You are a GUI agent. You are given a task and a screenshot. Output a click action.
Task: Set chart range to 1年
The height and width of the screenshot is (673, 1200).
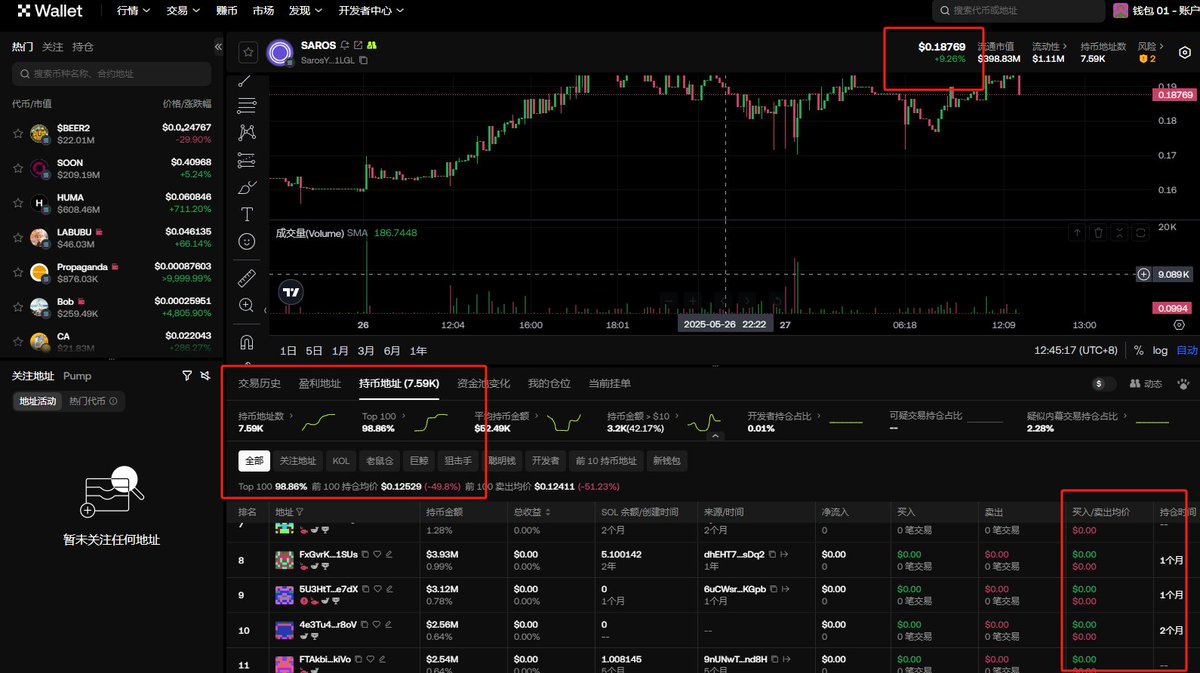[x=418, y=351]
